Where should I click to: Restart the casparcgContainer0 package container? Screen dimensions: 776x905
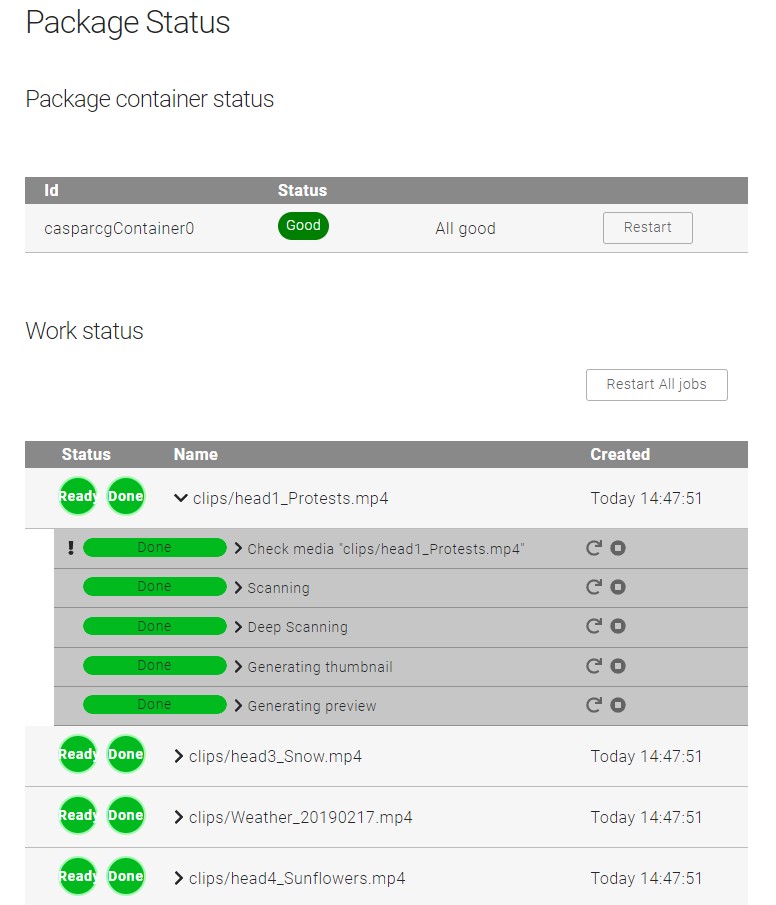647,228
